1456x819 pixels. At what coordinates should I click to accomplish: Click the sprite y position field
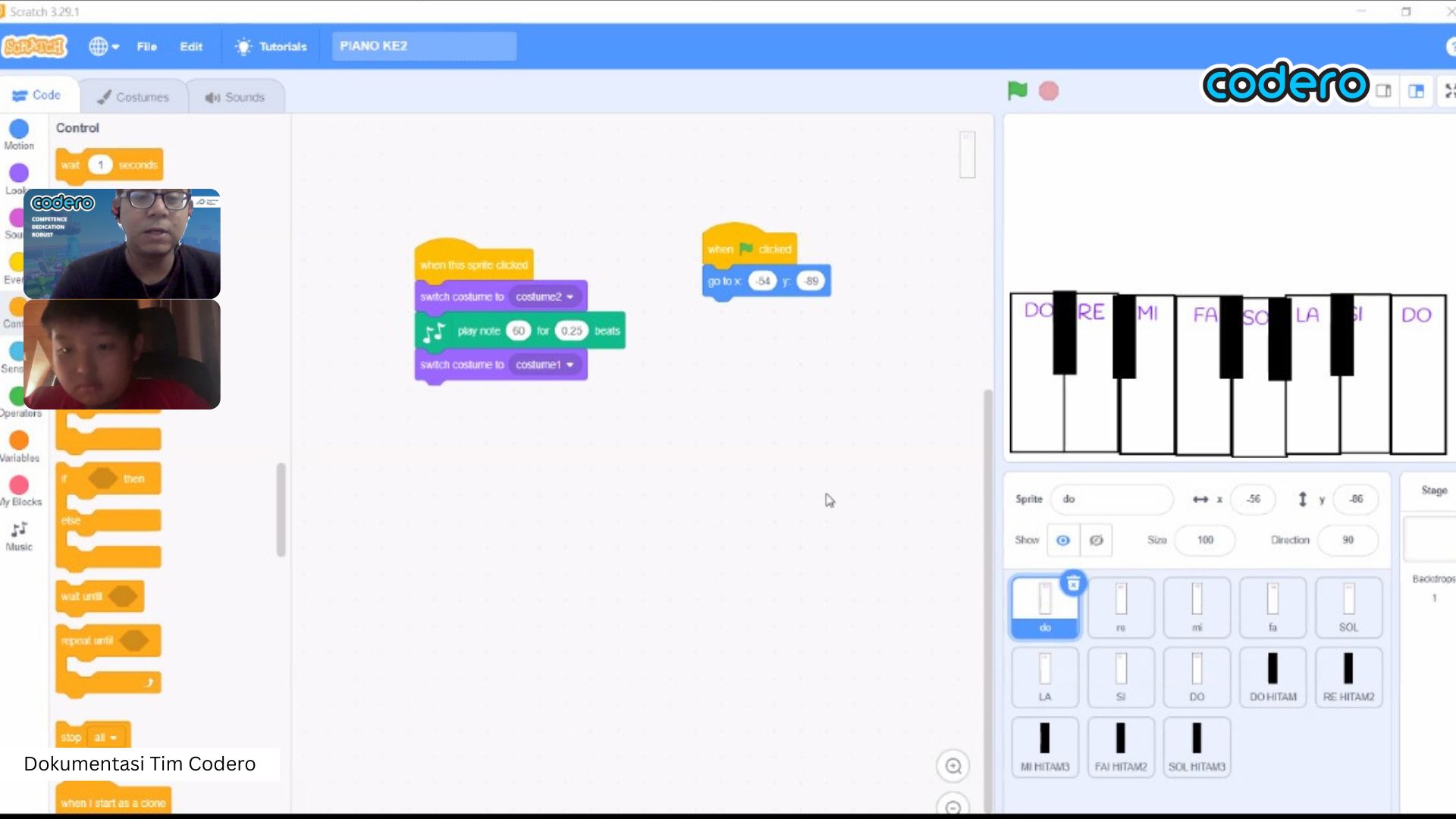click(1355, 499)
